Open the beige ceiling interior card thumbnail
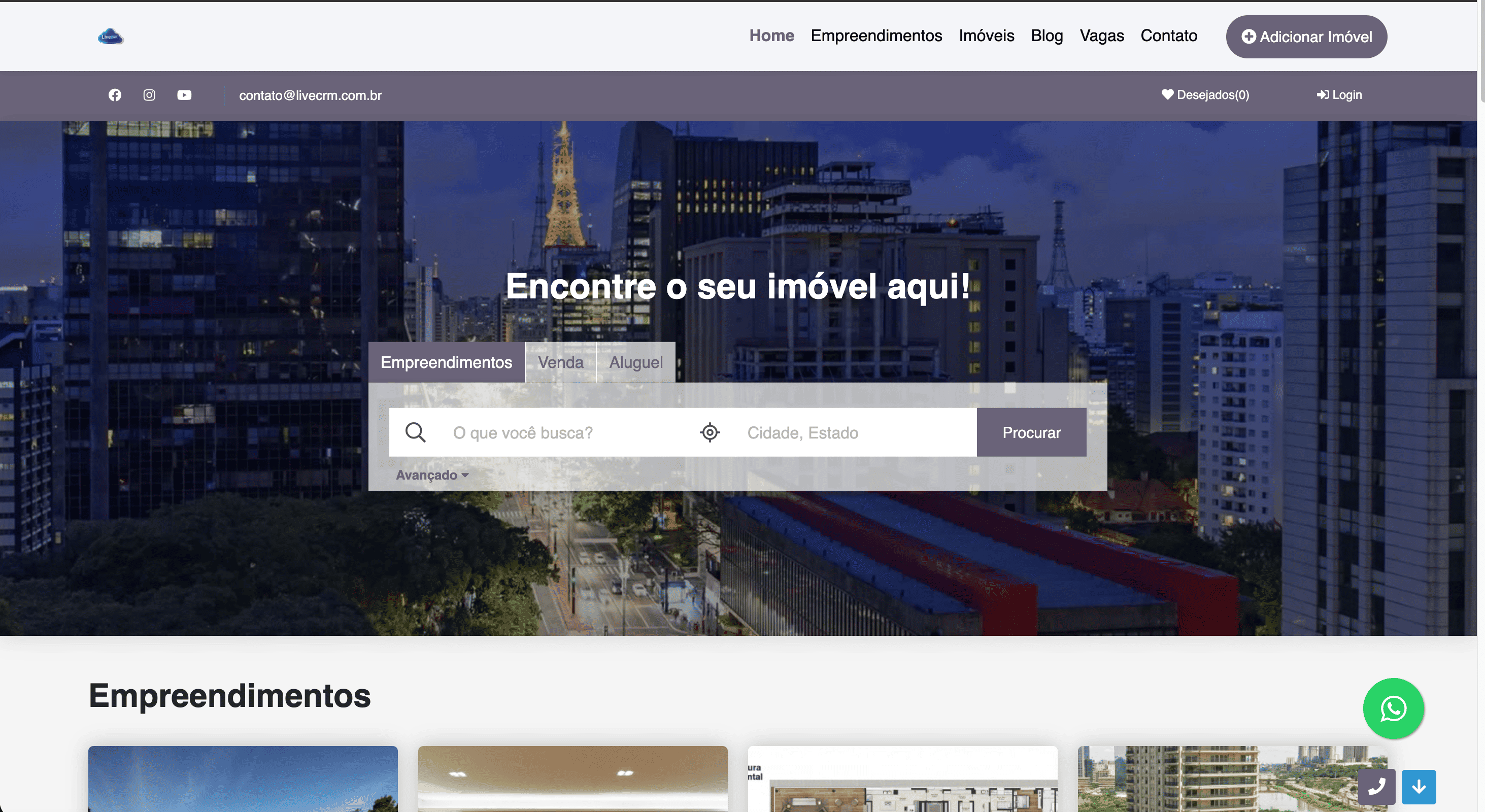The height and width of the screenshot is (812, 1485). tap(572, 779)
